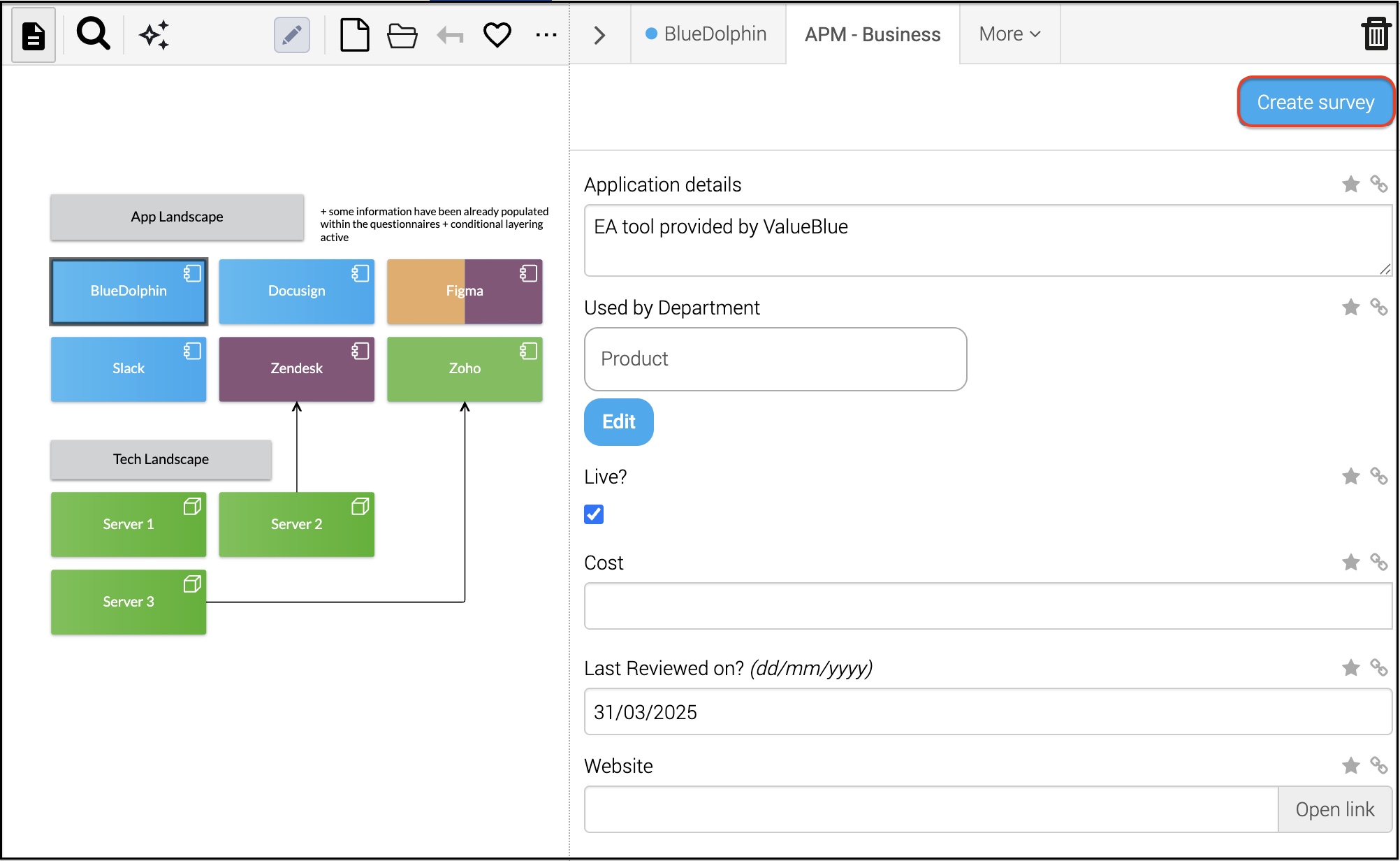
Task: Copy link for Last Reviewed on
Action: (x=1379, y=667)
